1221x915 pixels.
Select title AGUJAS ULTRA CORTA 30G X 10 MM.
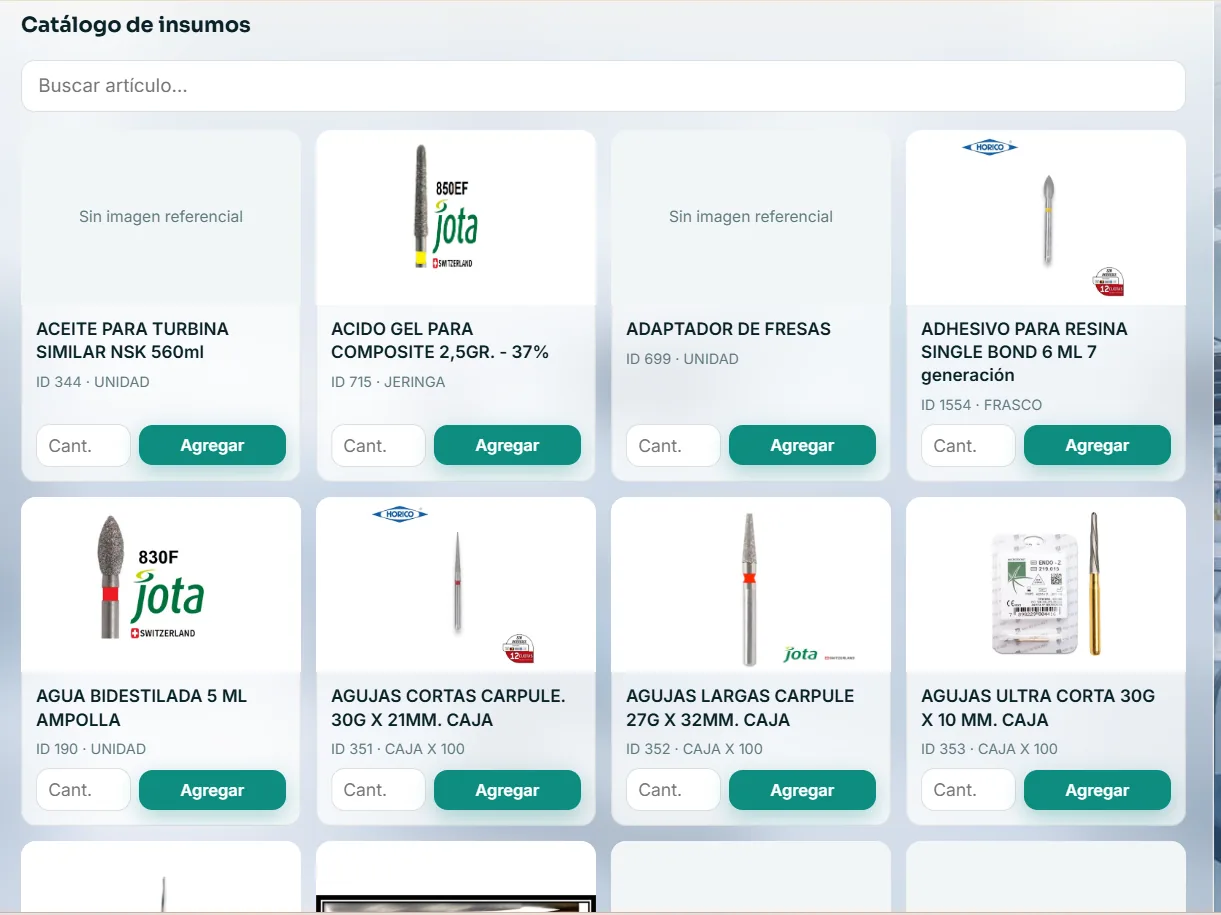pyautogui.click(x=1038, y=707)
